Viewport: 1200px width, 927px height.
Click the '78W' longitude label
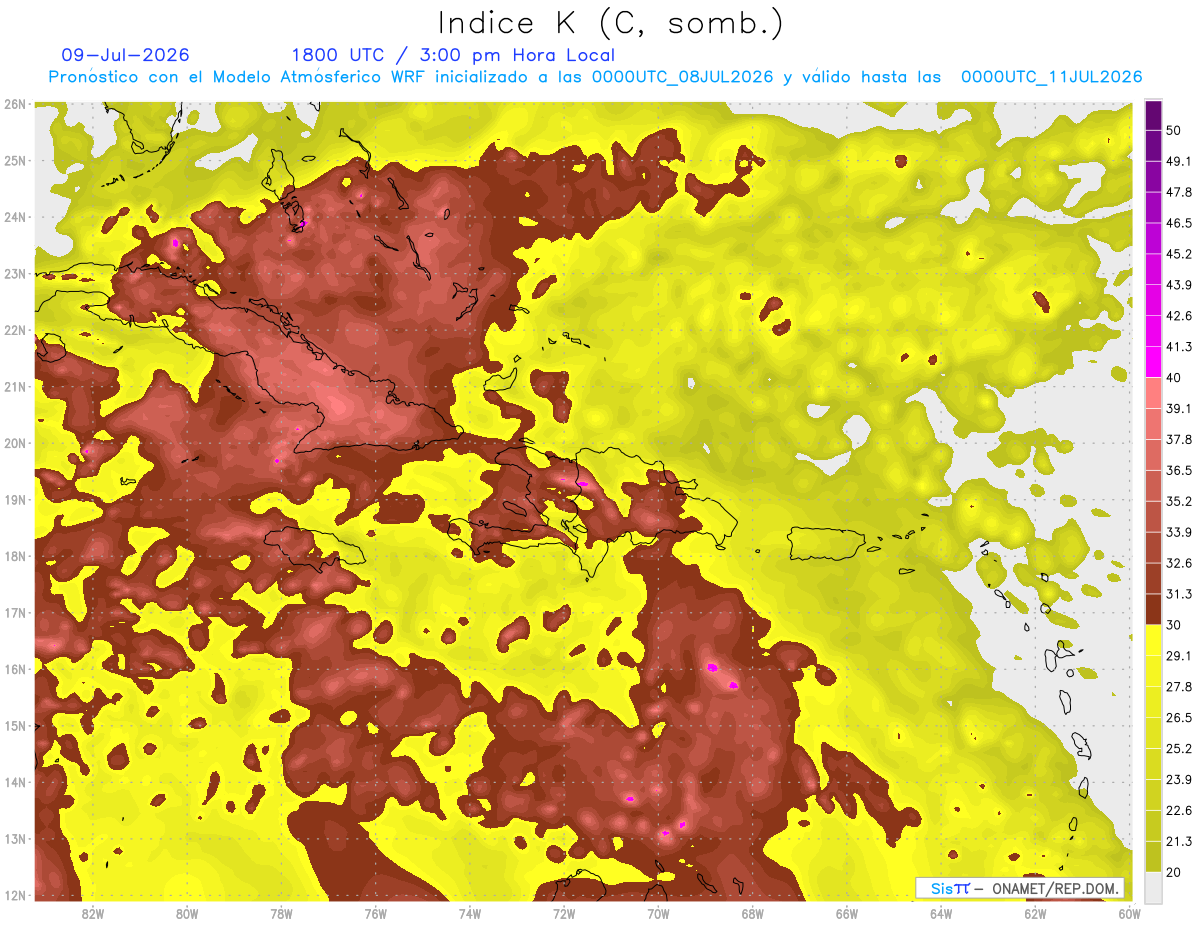pyautogui.click(x=281, y=914)
